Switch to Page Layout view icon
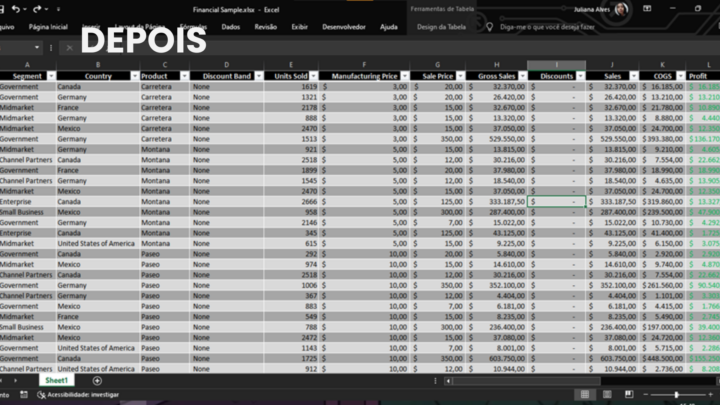Image resolution: width=720 pixels, height=405 pixels. pos(607,394)
